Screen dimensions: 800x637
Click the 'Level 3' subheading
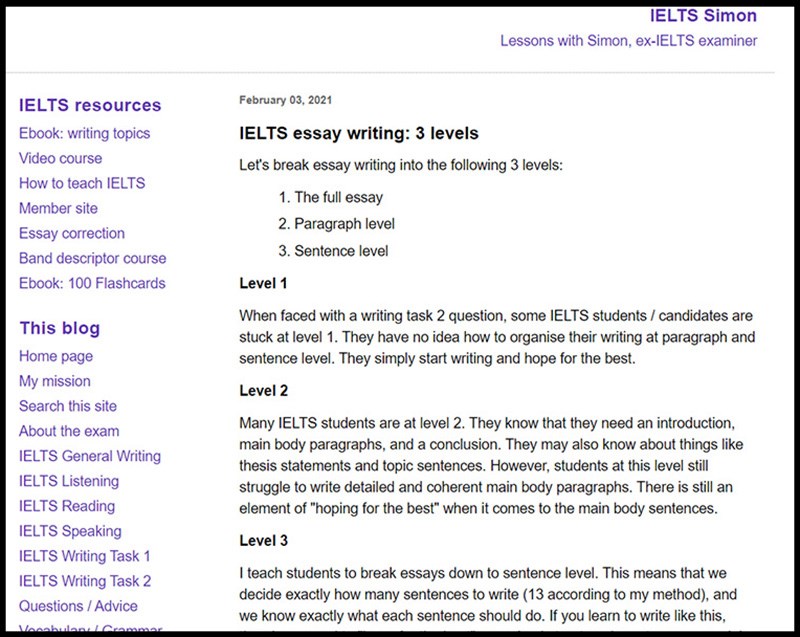(x=264, y=541)
